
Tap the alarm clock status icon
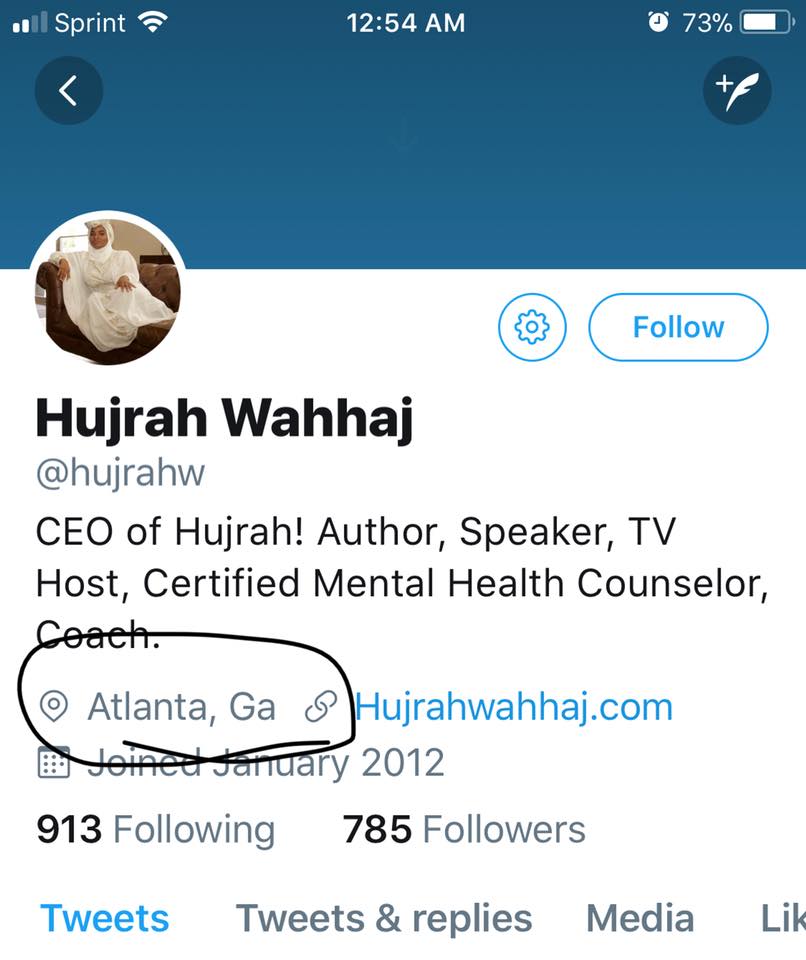658,23
